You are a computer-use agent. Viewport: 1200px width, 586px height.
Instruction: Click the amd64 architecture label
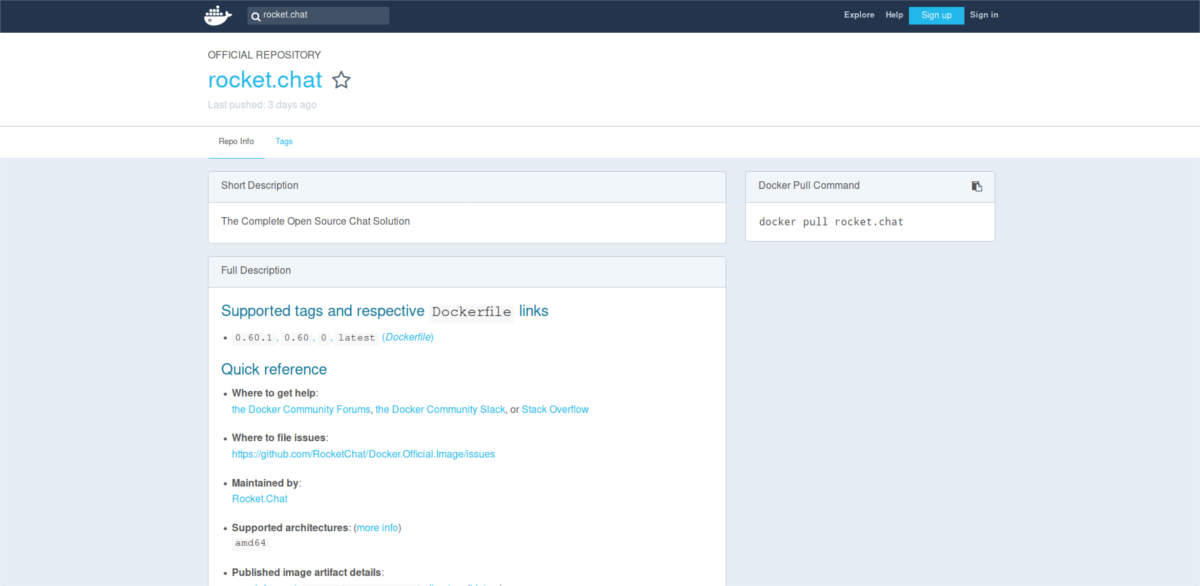pos(250,543)
